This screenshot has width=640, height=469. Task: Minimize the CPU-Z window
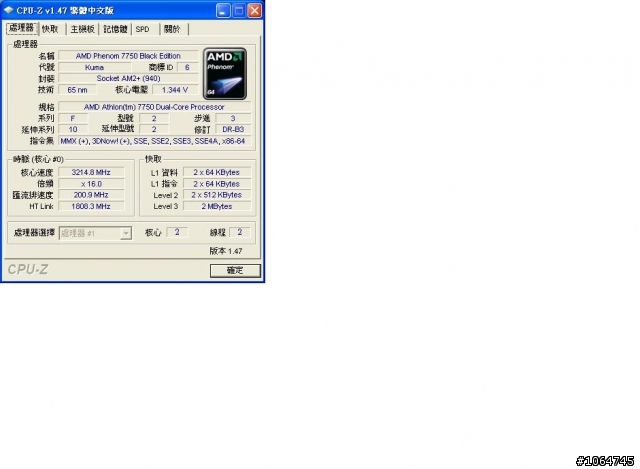[x=223, y=11]
